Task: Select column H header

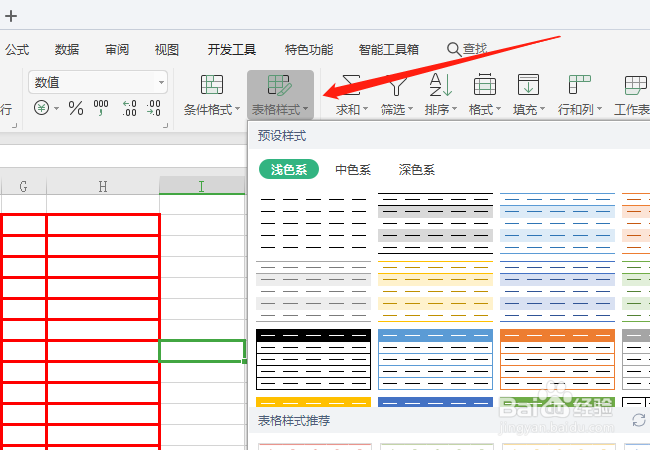Action: click(x=103, y=186)
